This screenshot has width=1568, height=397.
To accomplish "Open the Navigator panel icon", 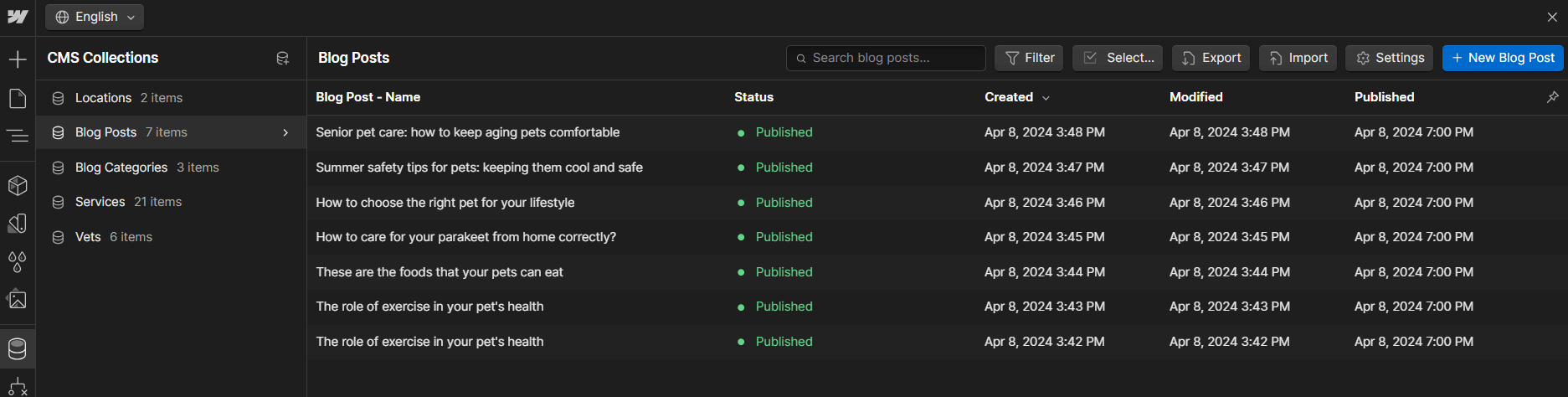I will coord(18,136).
